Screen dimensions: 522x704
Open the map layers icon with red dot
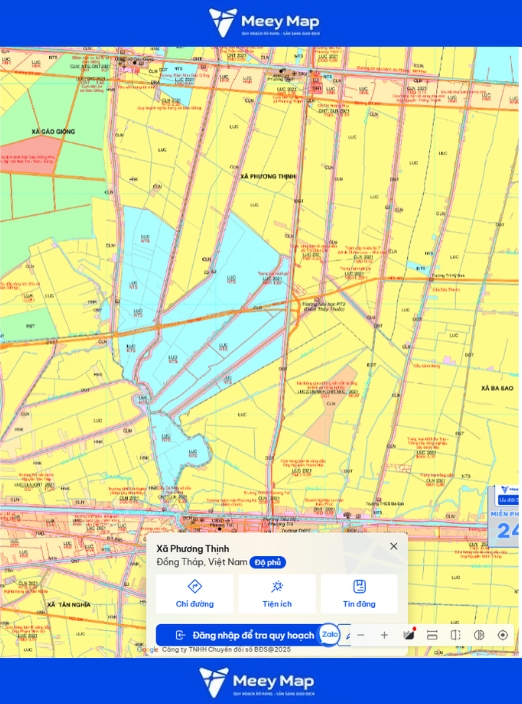pos(408,635)
